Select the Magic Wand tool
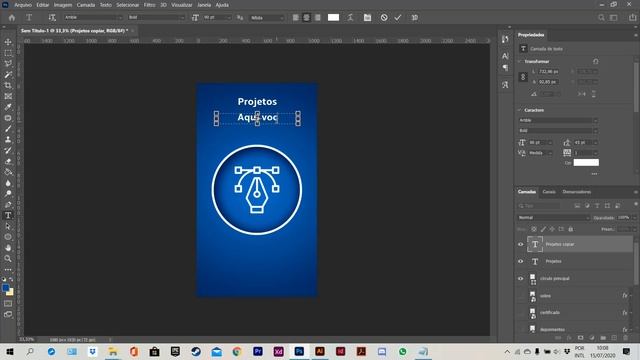This screenshot has height=360, width=640. click(8, 75)
